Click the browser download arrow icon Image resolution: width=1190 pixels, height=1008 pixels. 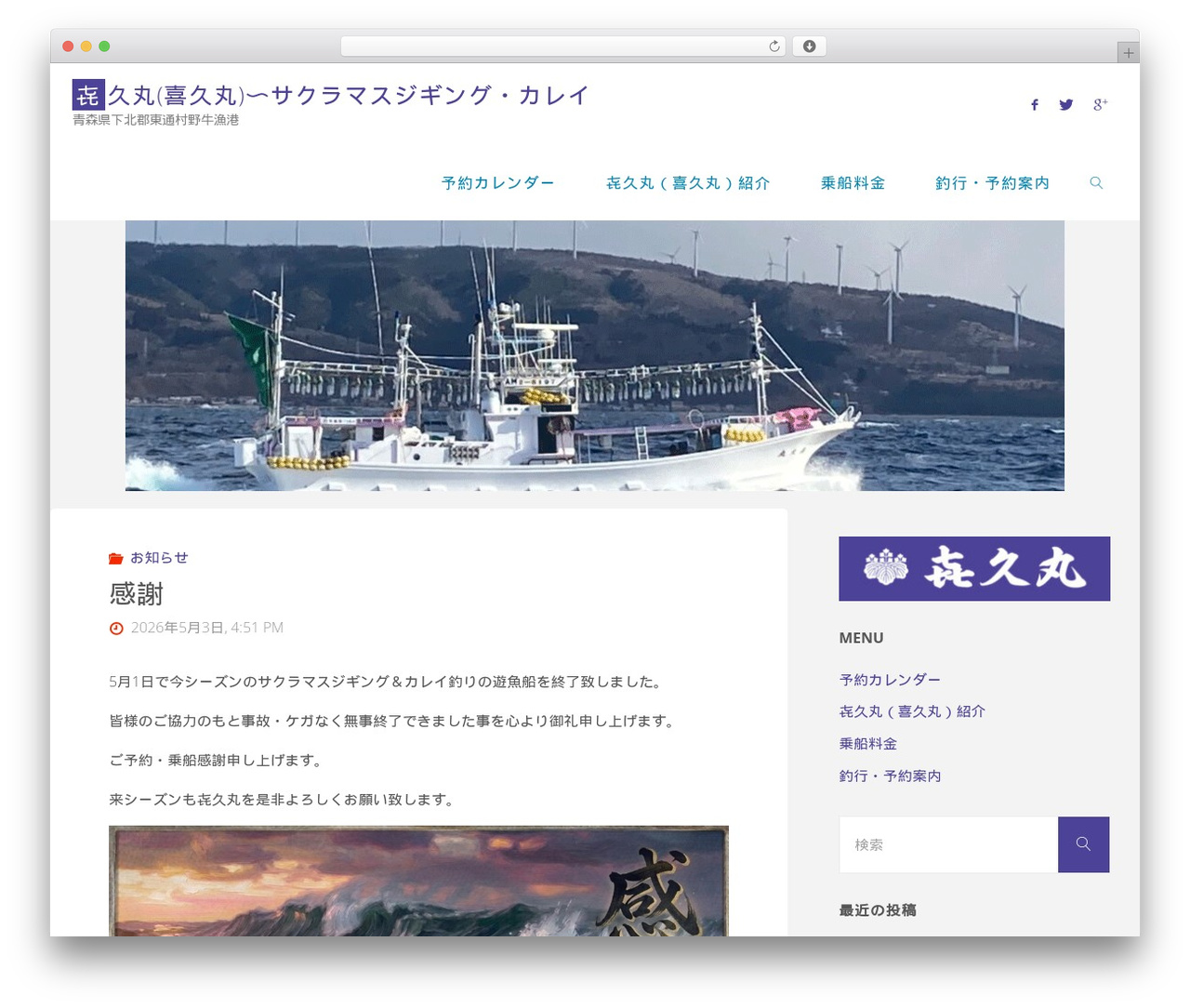pos(809,46)
